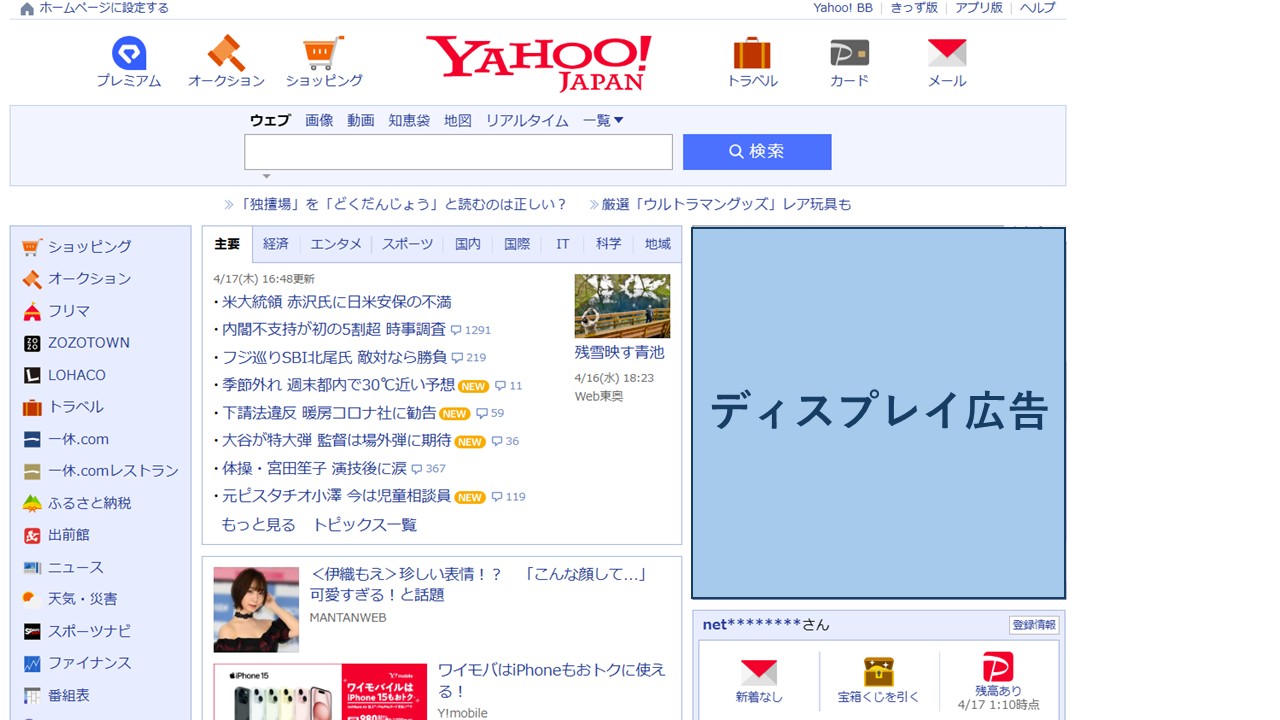
Task: Click the small arrow below the search box
Action: [266, 176]
